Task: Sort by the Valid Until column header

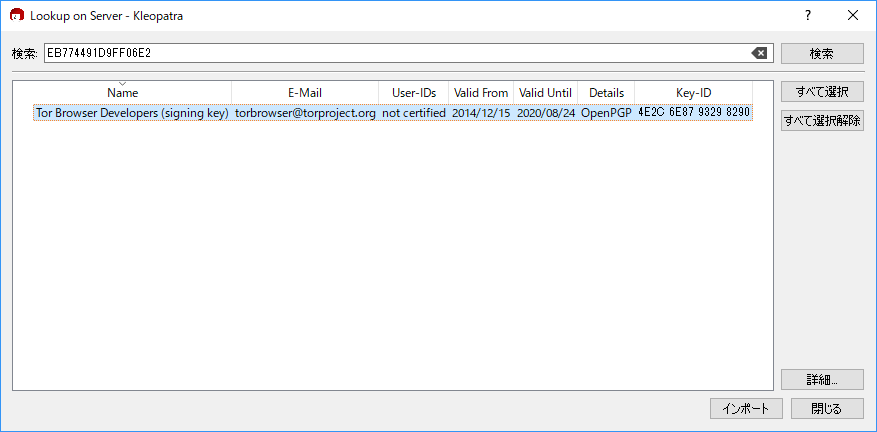Action: [545, 92]
